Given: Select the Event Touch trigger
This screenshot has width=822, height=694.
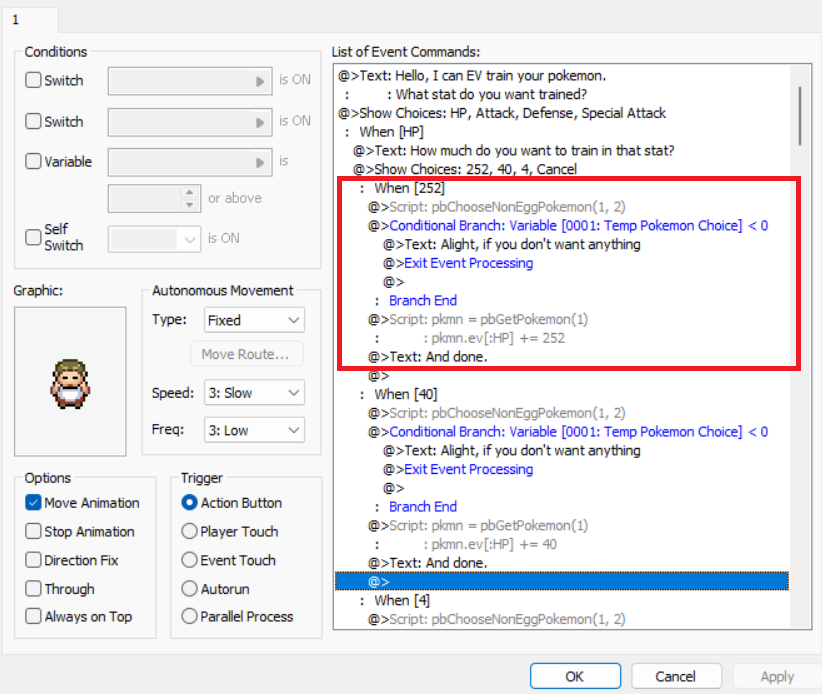Looking at the screenshot, I should tap(189, 560).
